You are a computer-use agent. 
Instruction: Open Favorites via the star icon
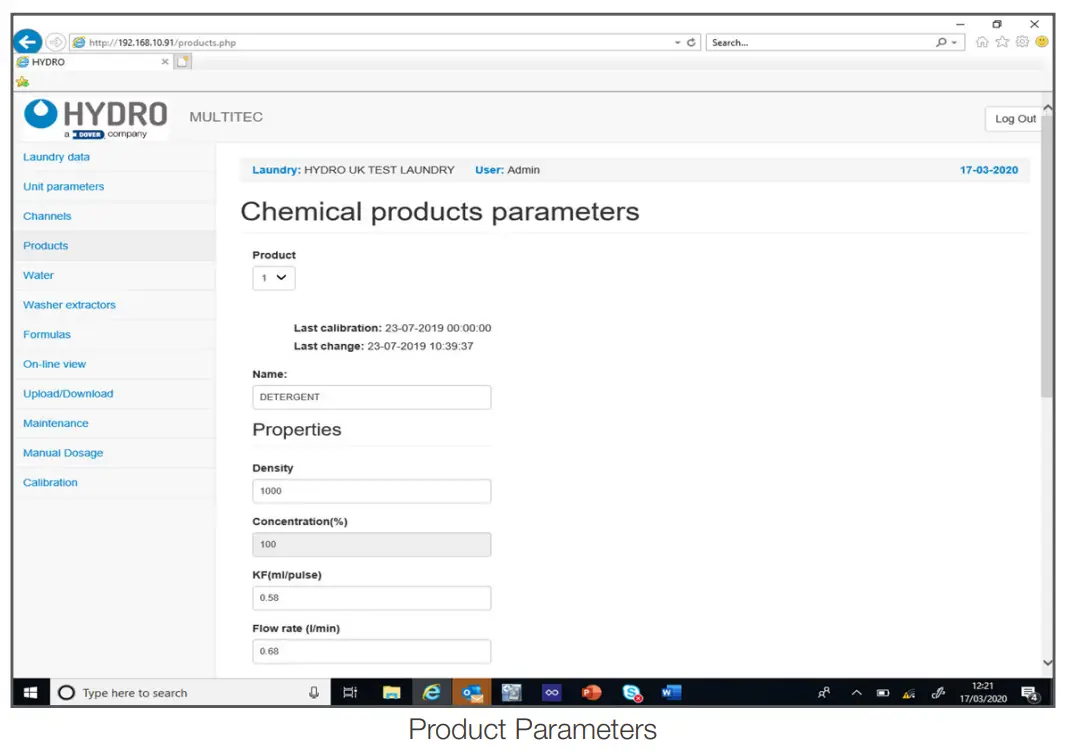1000,42
